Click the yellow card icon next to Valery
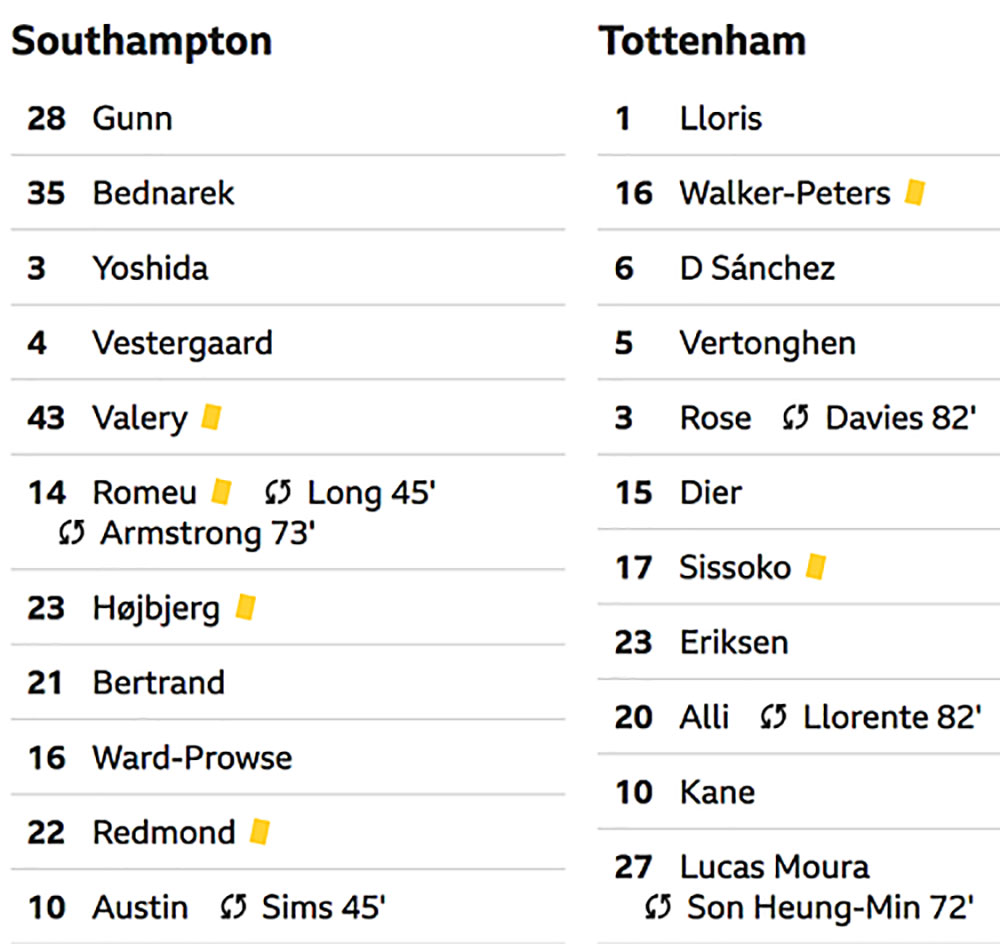1000x944 pixels. (211, 417)
